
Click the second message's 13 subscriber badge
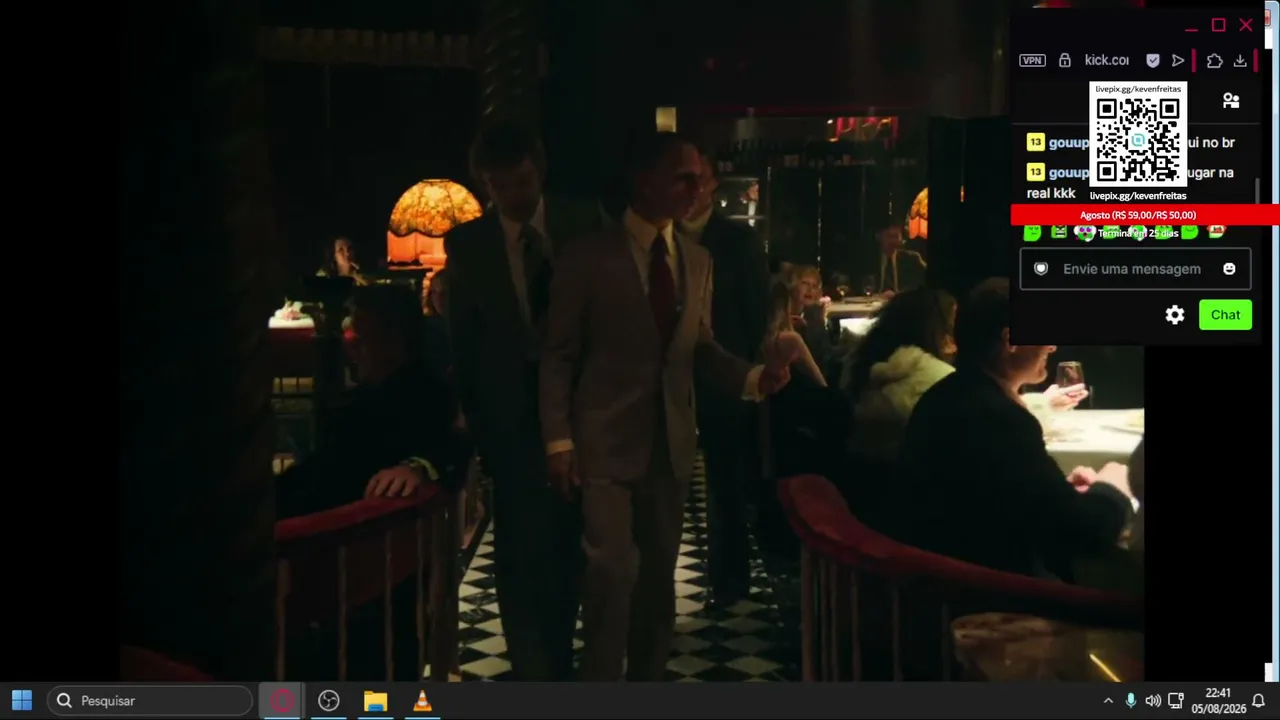click(x=1035, y=173)
